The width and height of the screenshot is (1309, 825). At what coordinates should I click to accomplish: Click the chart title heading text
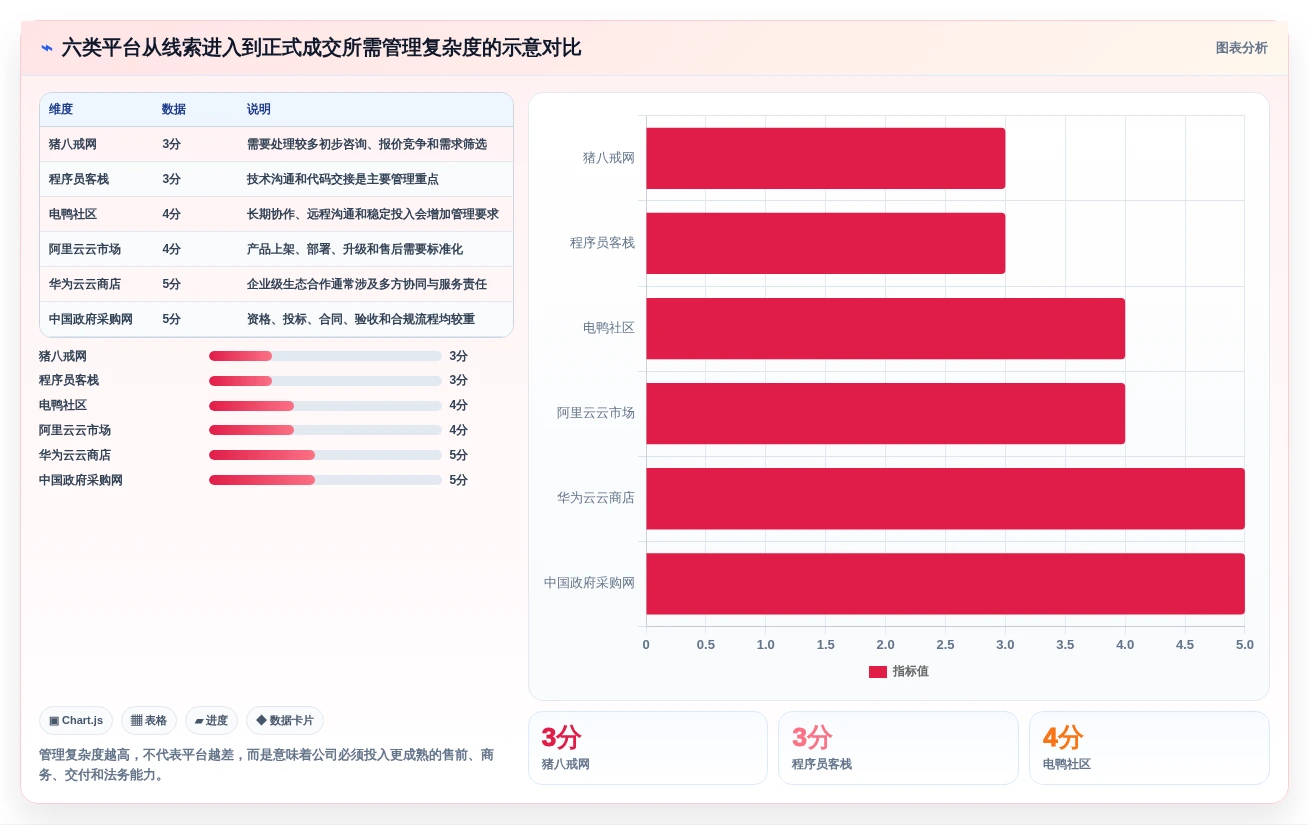pos(321,48)
